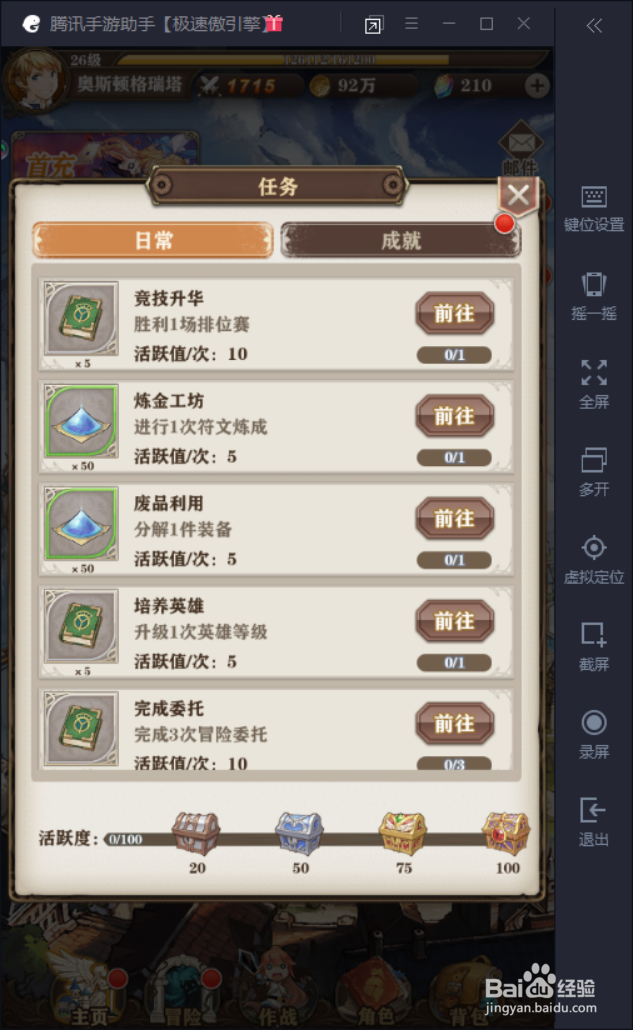Collapse sidebar with double chevron arrow
This screenshot has width=633, height=1030.
[594, 26]
